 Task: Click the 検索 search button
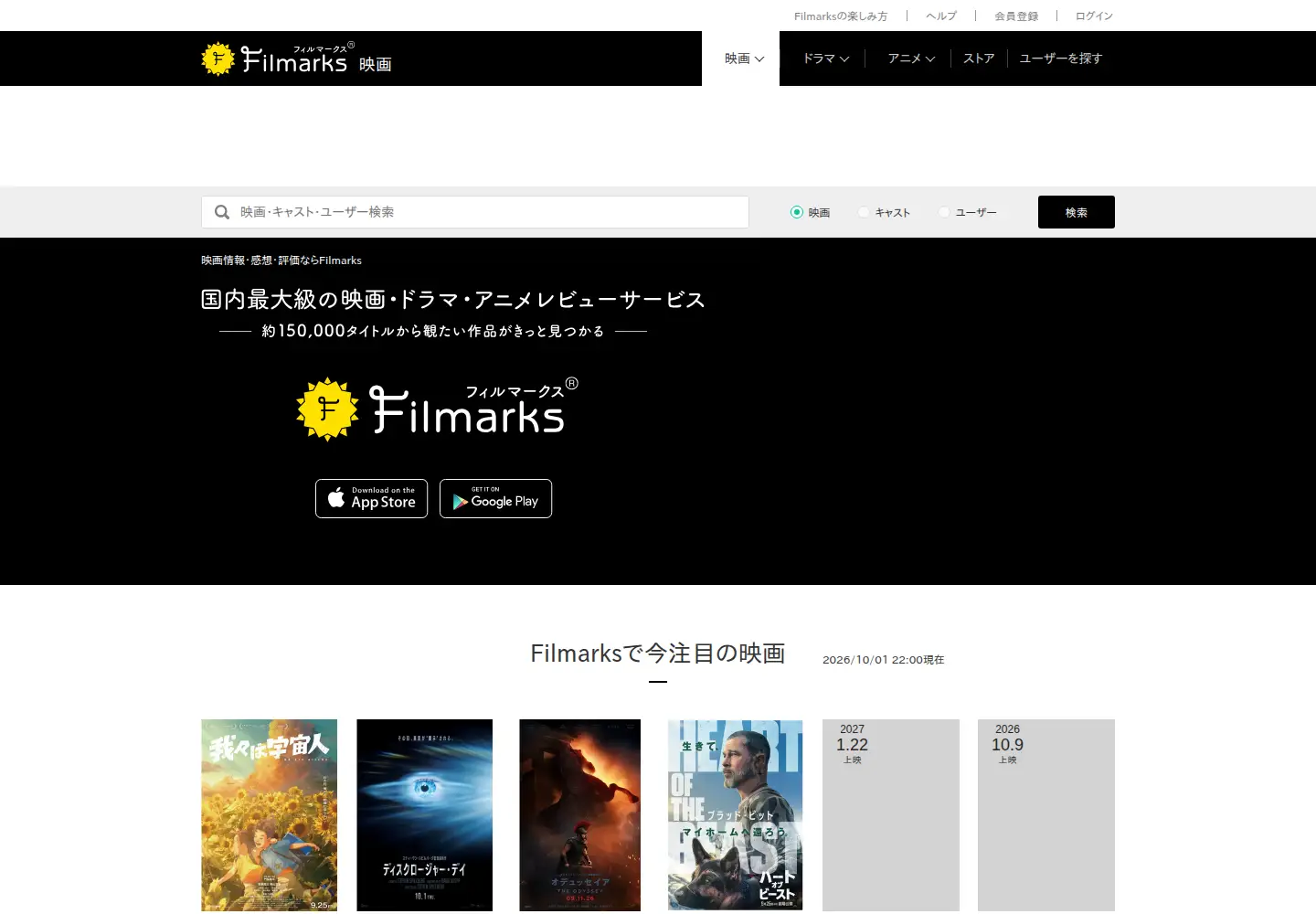[x=1077, y=212]
